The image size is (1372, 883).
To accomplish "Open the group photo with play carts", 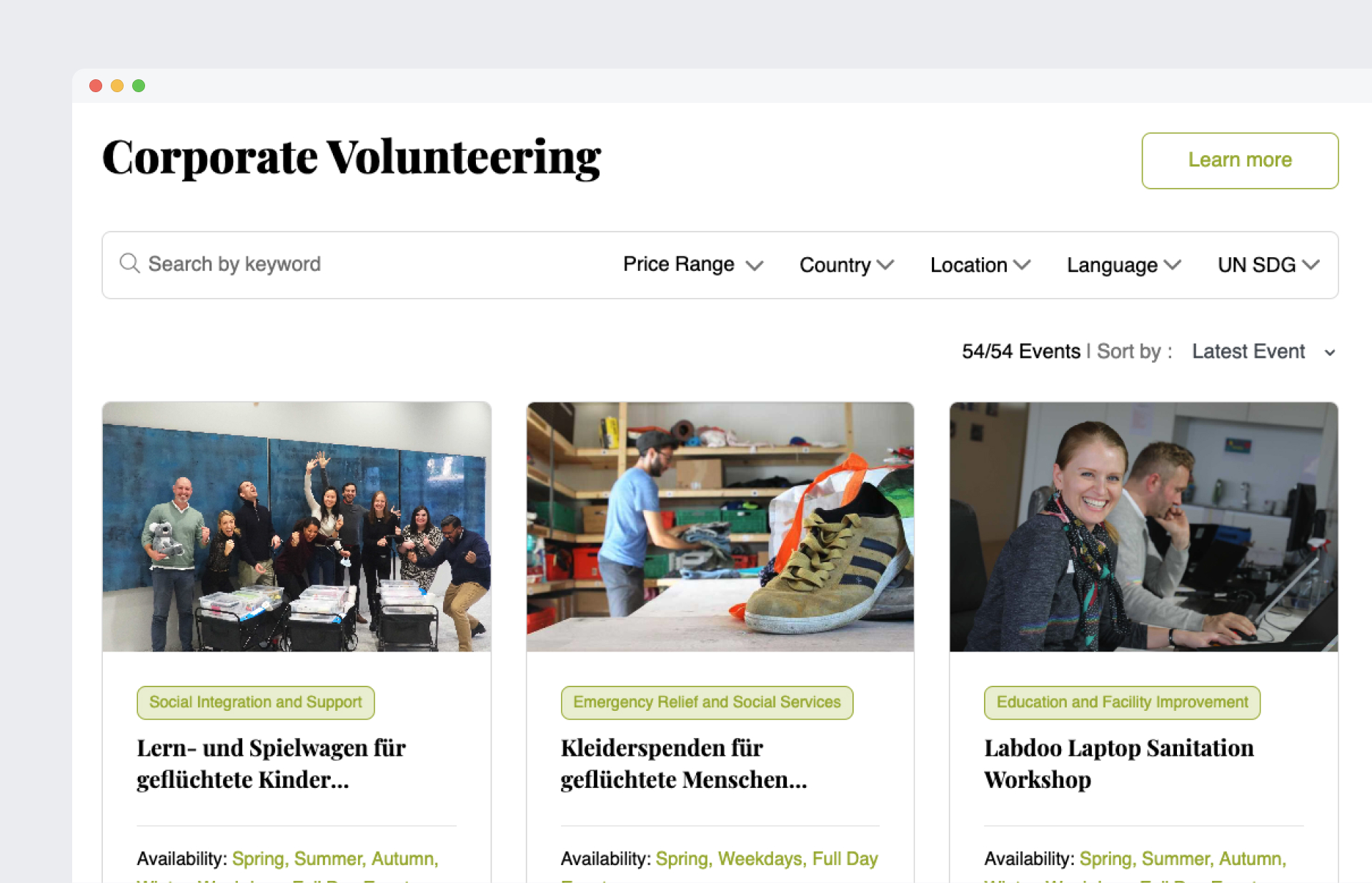I will [297, 527].
